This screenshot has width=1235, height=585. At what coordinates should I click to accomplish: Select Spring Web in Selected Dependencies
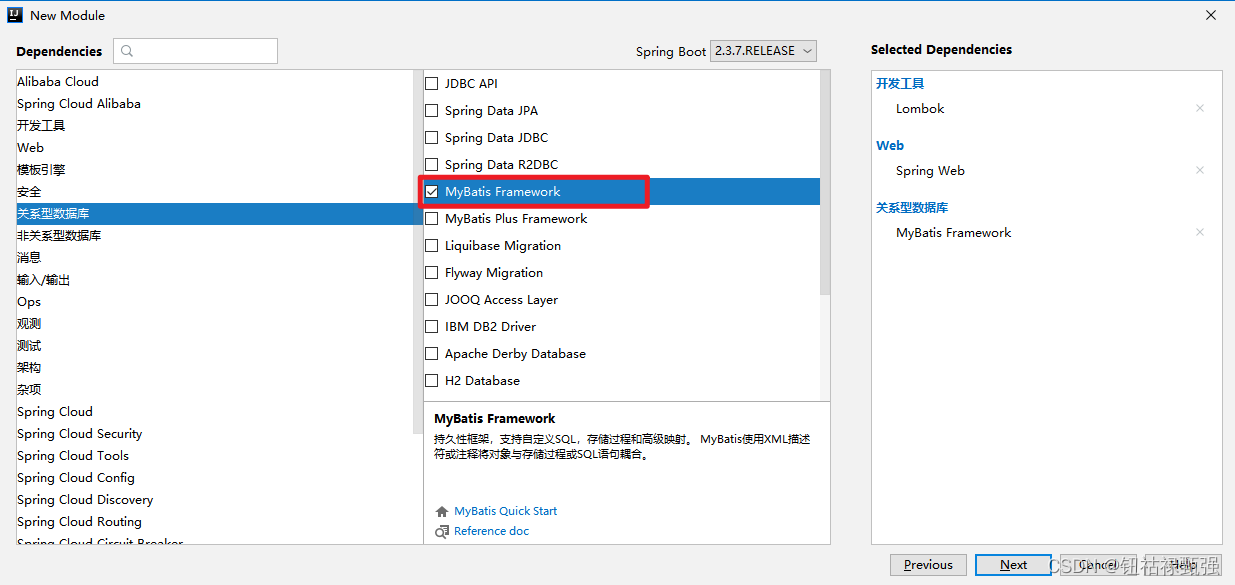(x=930, y=170)
